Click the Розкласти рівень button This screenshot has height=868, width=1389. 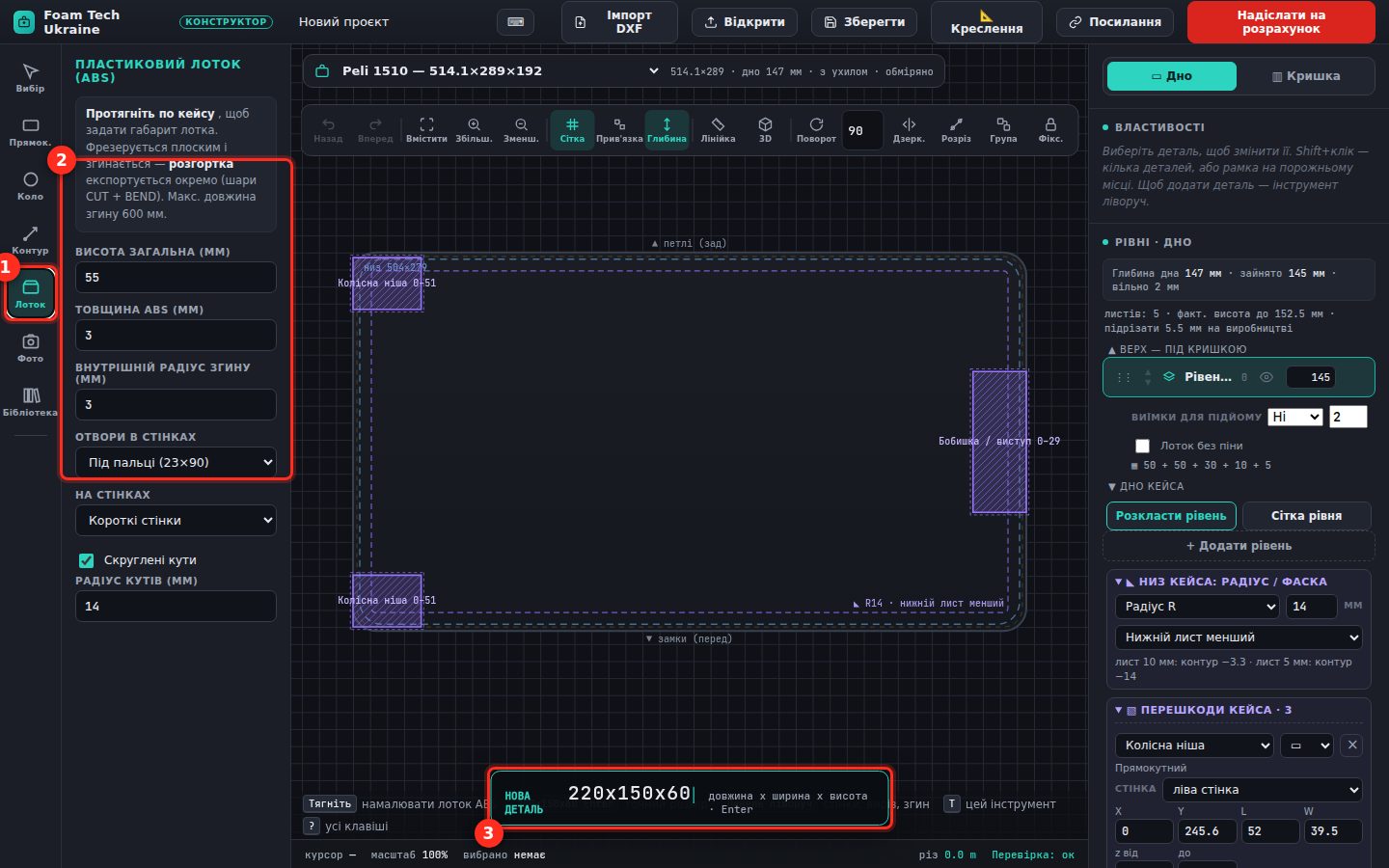pyautogui.click(x=1171, y=516)
